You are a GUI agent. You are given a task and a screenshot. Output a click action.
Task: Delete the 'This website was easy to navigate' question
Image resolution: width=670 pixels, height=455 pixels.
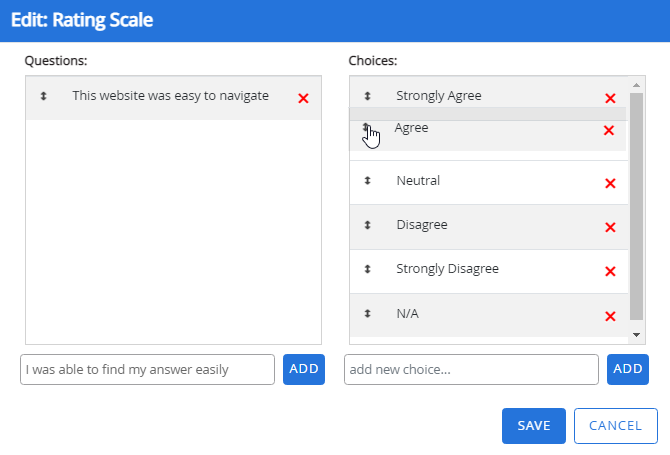tap(303, 98)
